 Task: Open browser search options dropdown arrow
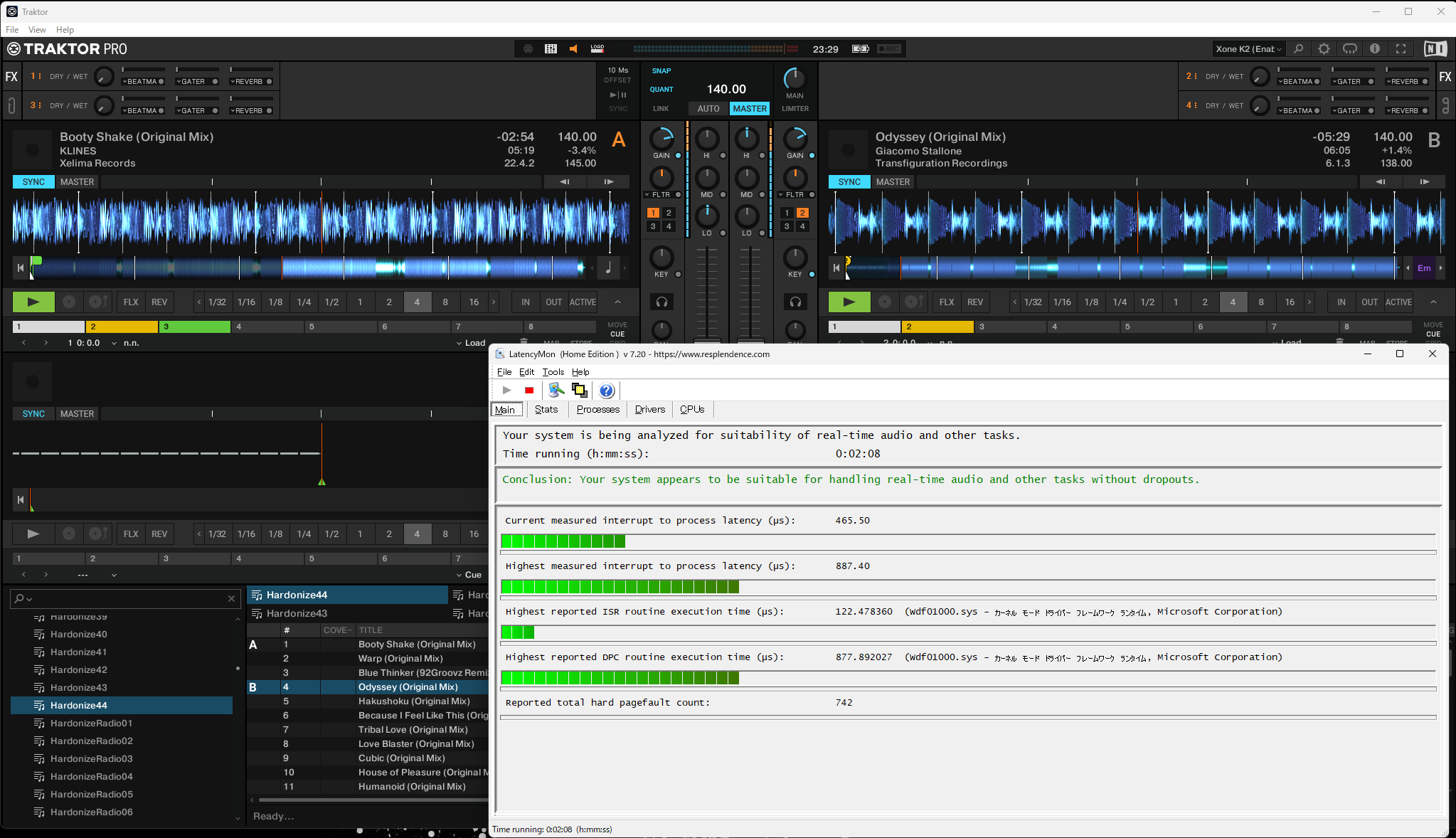(30, 600)
